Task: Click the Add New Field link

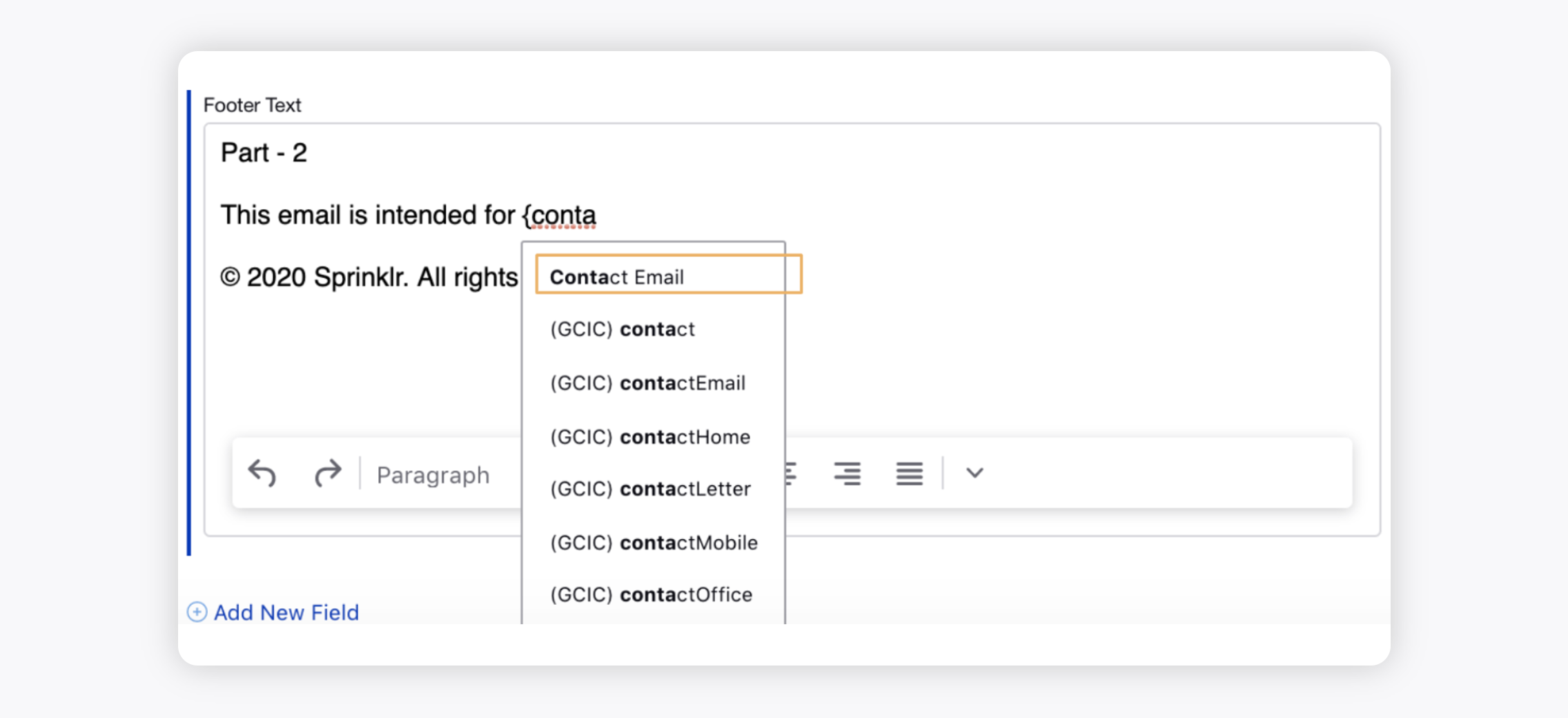Action: [x=286, y=612]
